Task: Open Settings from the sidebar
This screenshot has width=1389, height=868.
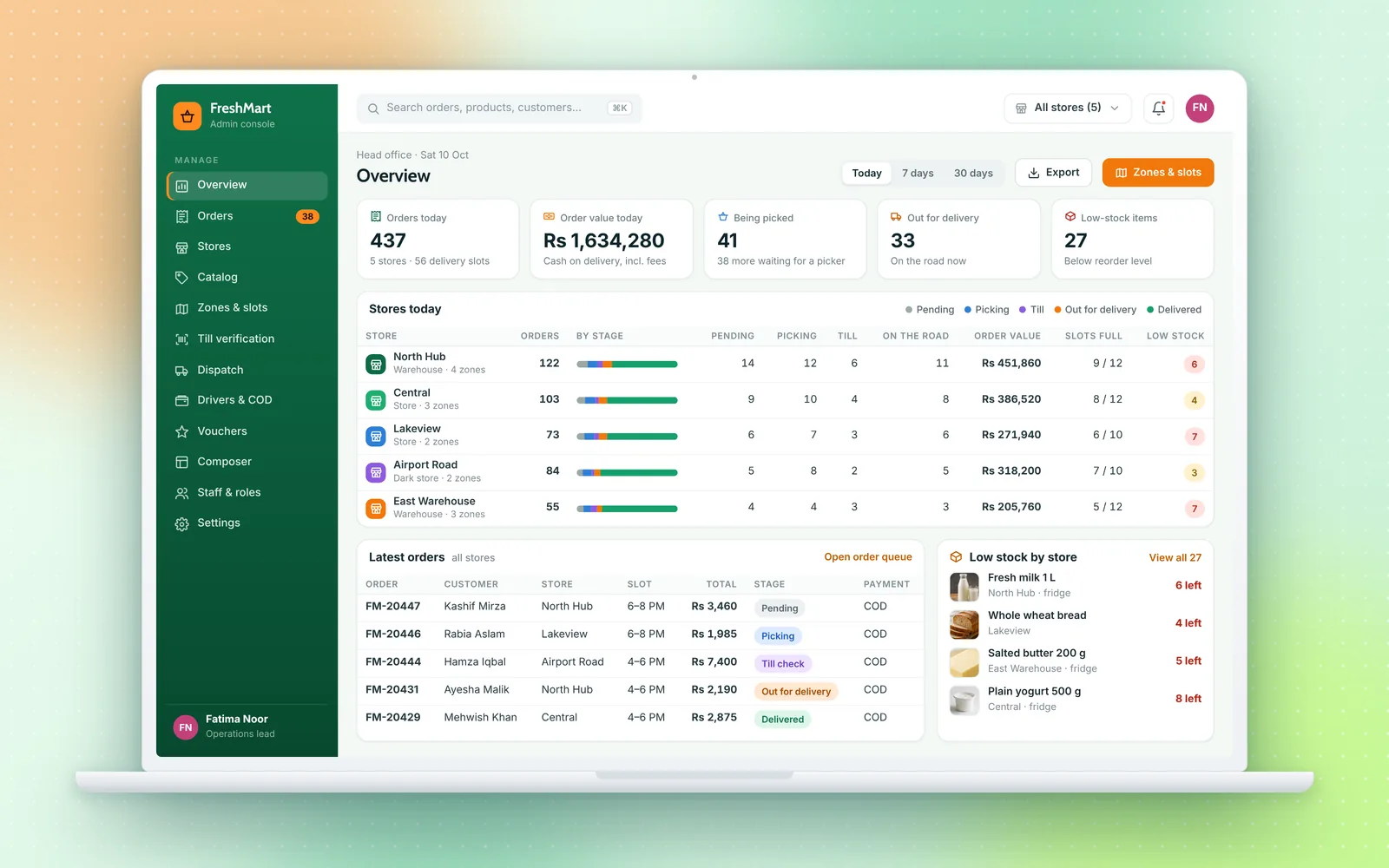Action: (x=247, y=523)
